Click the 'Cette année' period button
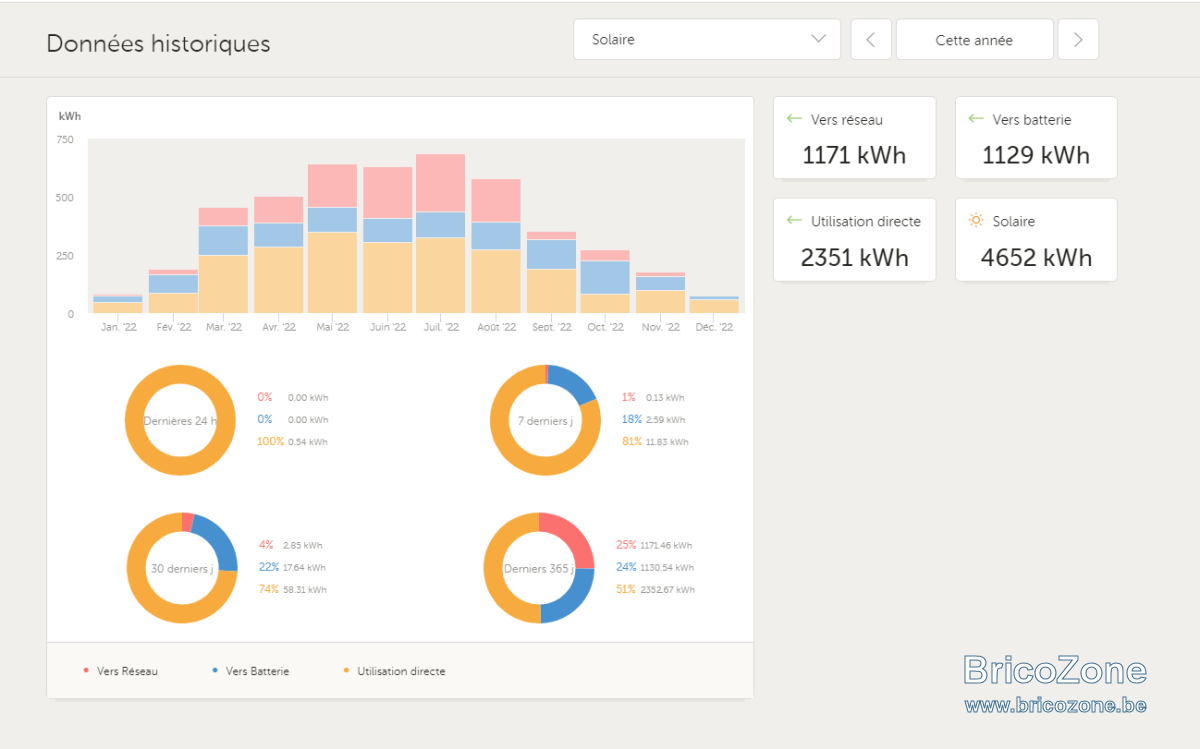The width and height of the screenshot is (1200, 749). [x=974, y=40]
